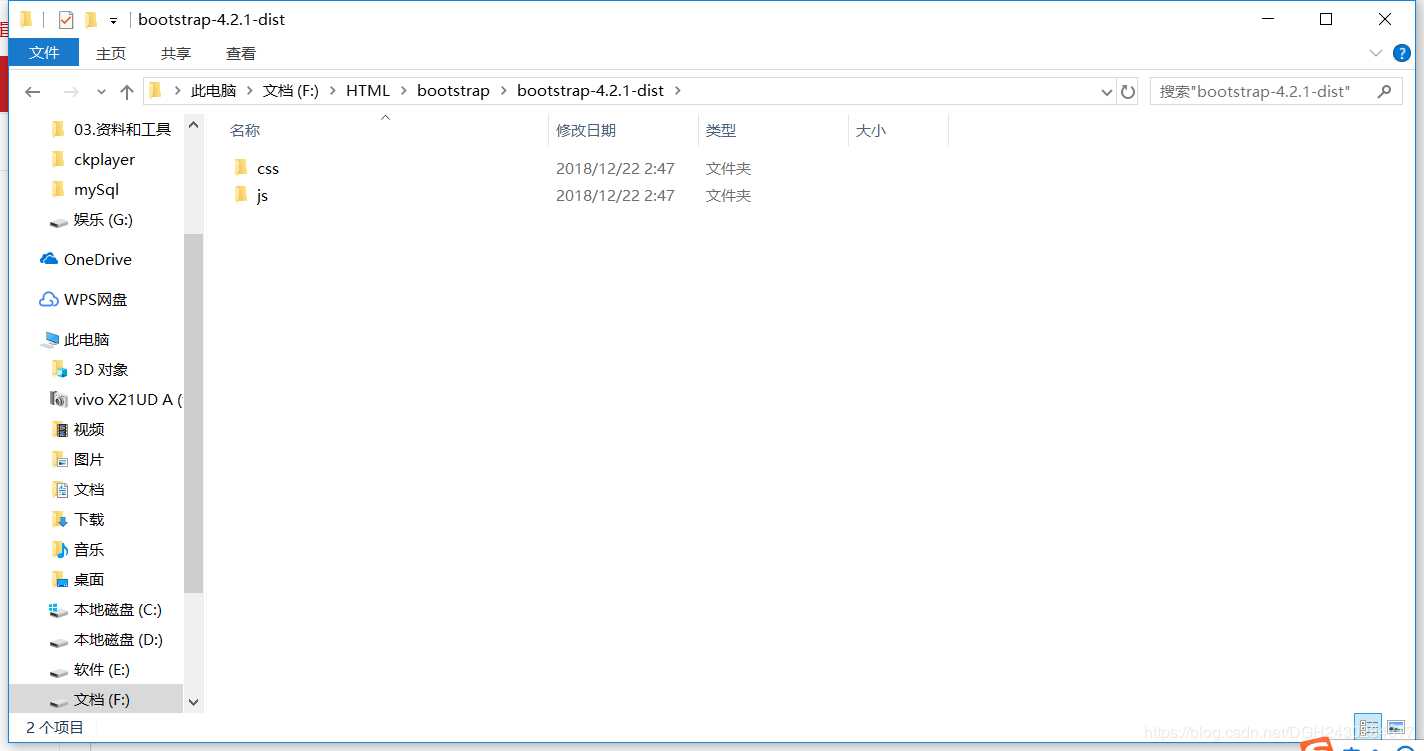Image resolution: width=1424 pixels, height=751 pixels.
Task: Switch to details view icon
Action: pyautogui.click(x=1369, y=728)
